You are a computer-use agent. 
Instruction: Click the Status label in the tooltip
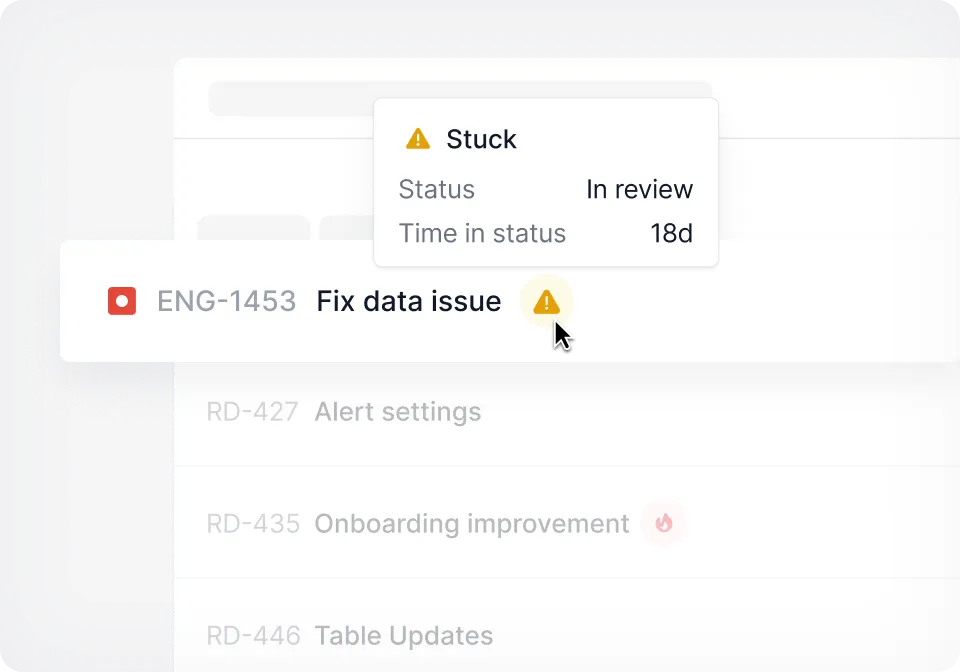click(x=436, y=190)
